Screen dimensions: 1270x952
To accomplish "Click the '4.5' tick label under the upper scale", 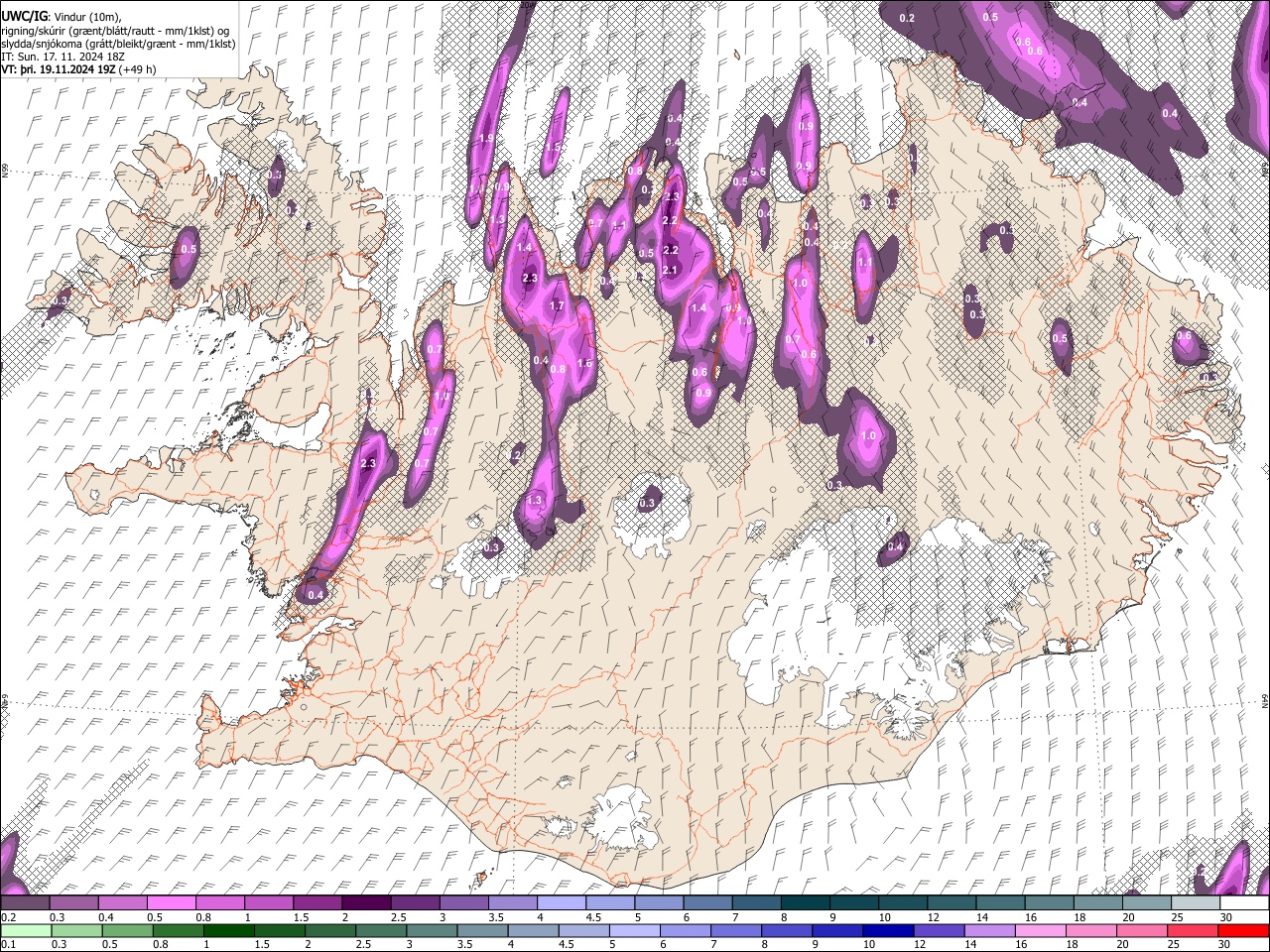I will 594,917.
